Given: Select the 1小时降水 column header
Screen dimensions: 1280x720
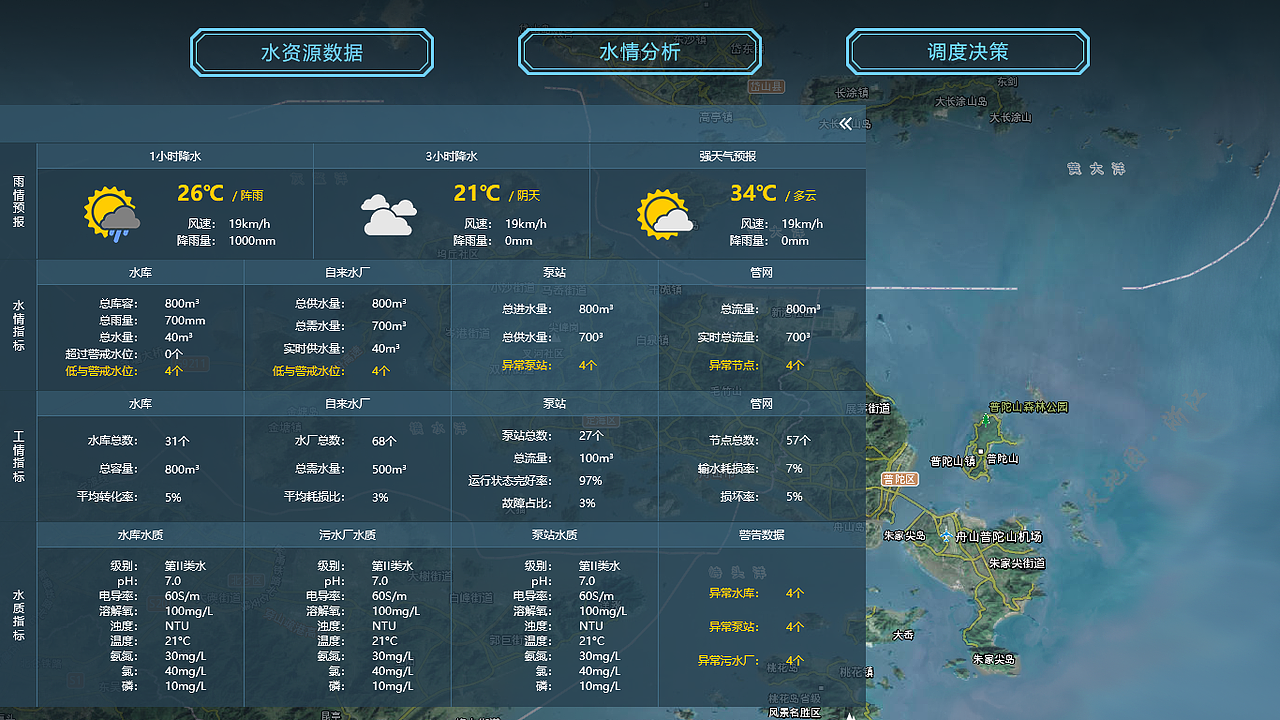Looking at the screenshot, I should tap(175, 156).
